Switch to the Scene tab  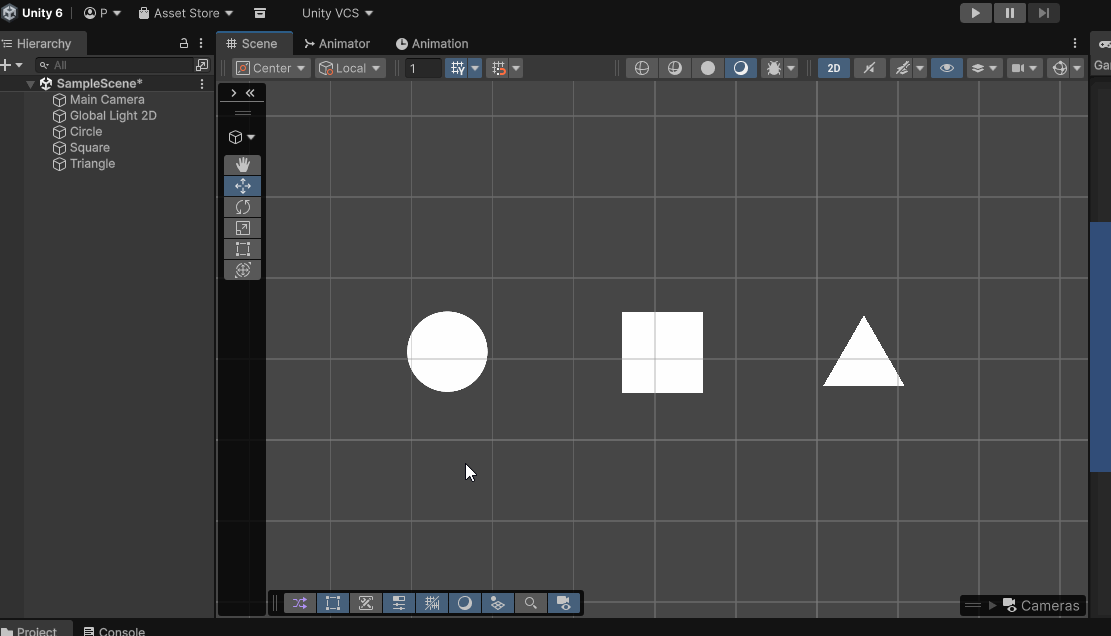click(252, 43)
